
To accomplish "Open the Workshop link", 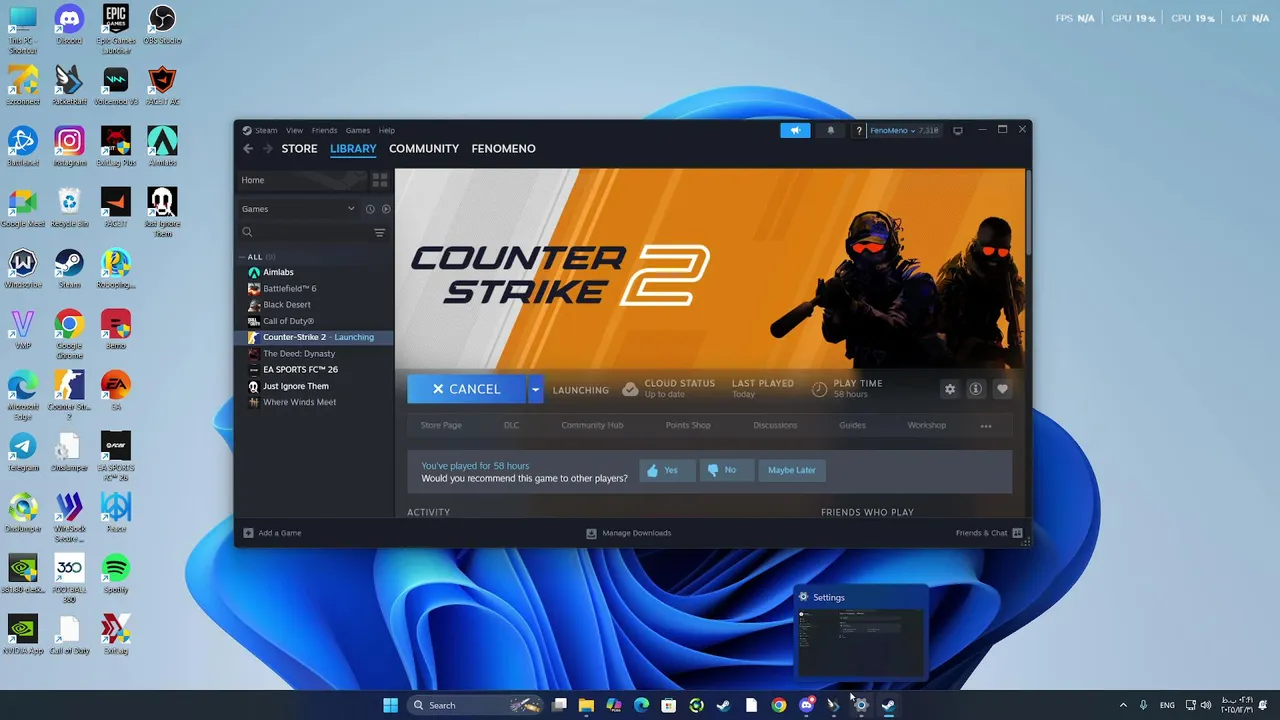I will [x=926, y=426].
